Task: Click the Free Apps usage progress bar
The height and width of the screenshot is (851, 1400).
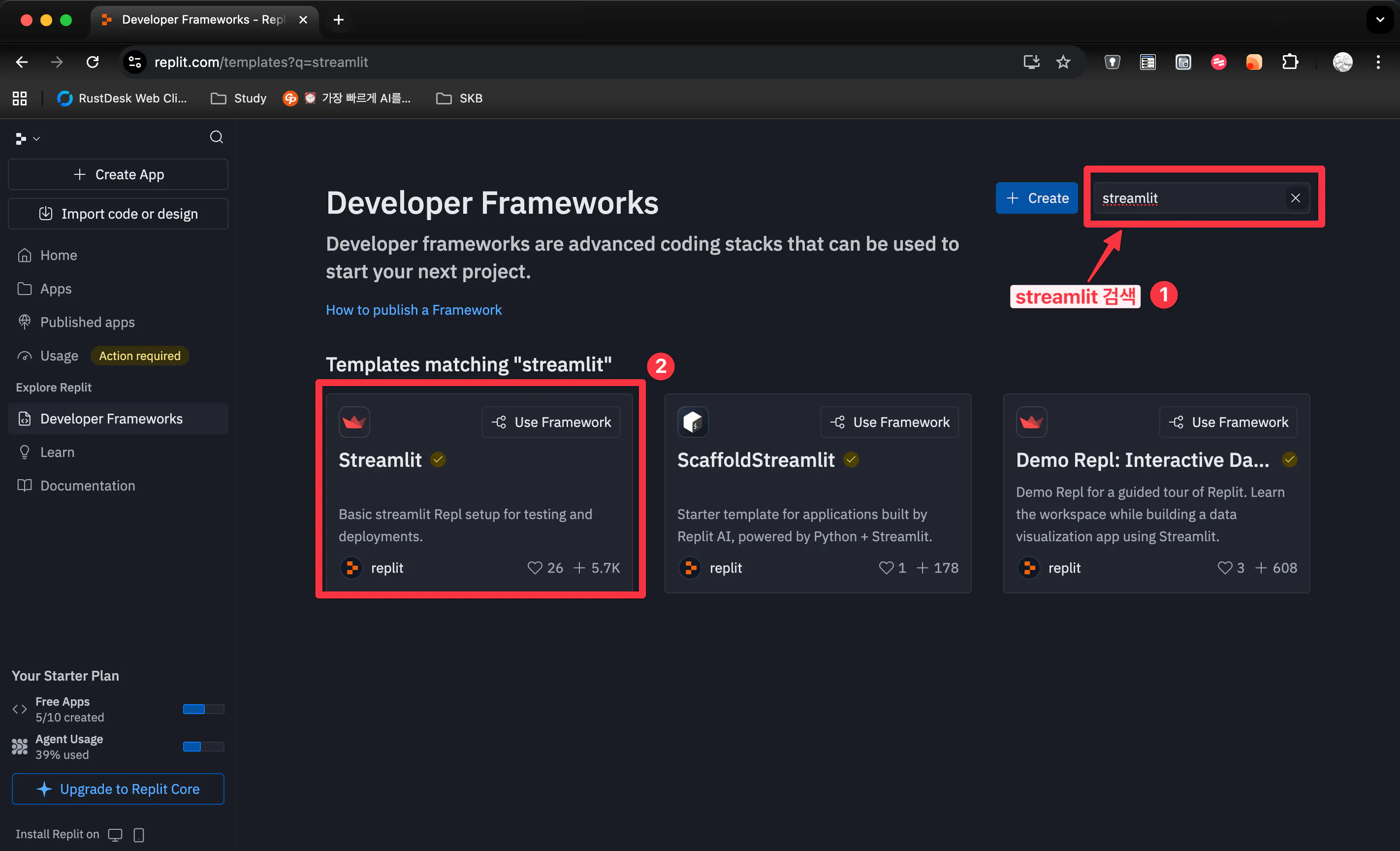Action: click(203, 709)
